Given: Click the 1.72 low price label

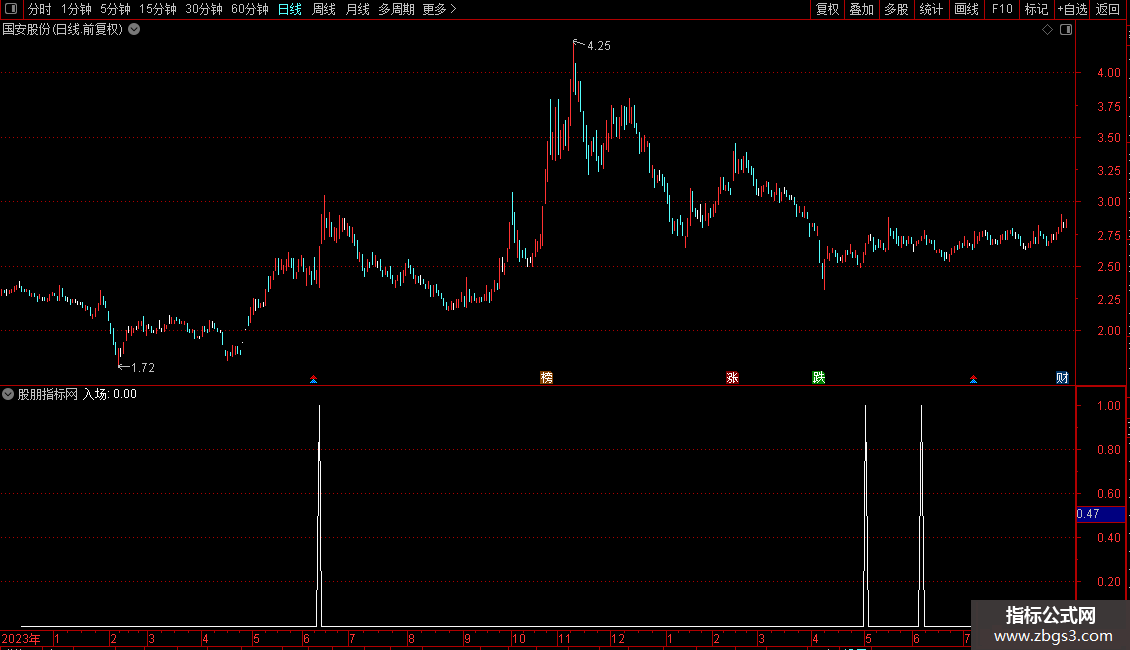Looking at the screenshot, I should (143, 368).
